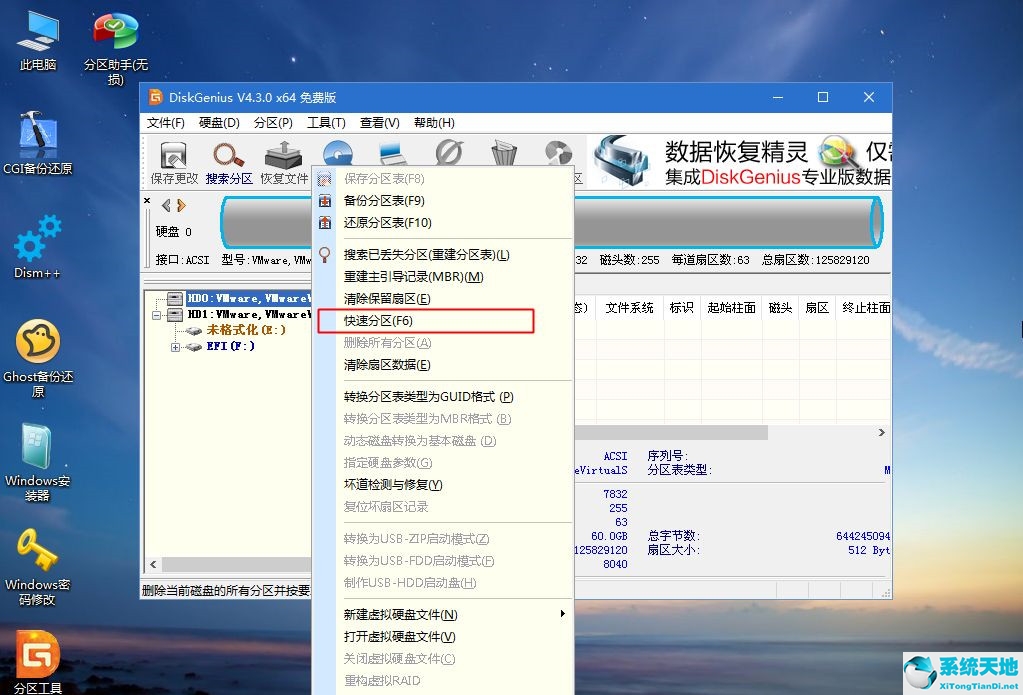Click the 搜索分区 (Search Partition) toolbar icon
Screen dimensions: 1023x695
(x=228, y=160)
